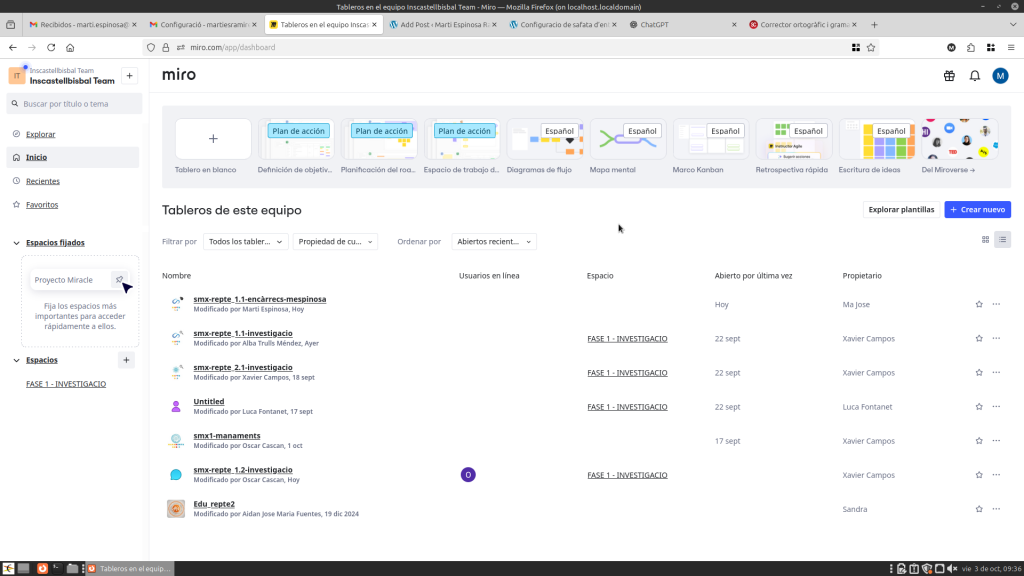
Task: Expand the Propiedad de cualquiera dropdown
Action: (335, 241)
